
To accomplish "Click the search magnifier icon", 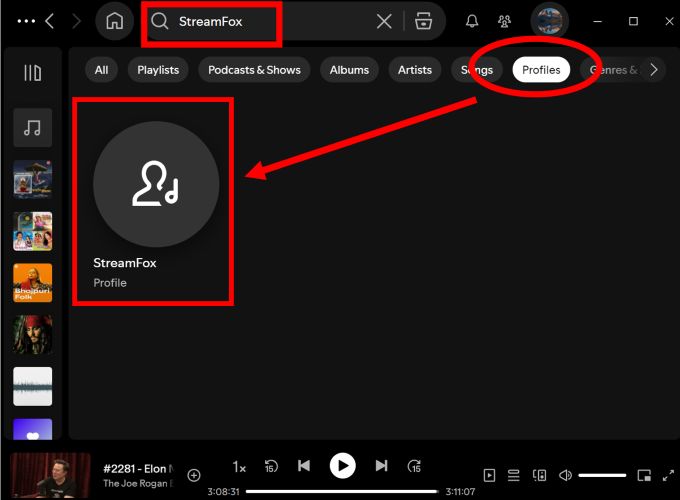I will click(x=160, y=21).
